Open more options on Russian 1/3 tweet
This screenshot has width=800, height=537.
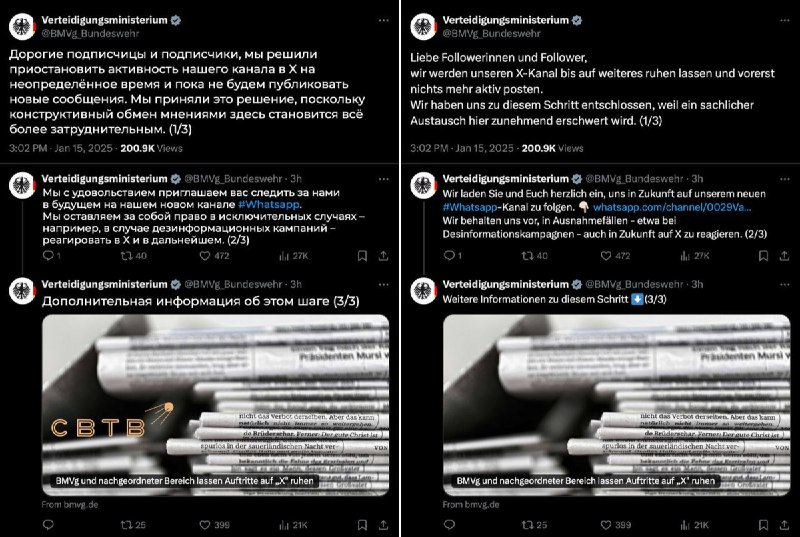tap(384, 20)
